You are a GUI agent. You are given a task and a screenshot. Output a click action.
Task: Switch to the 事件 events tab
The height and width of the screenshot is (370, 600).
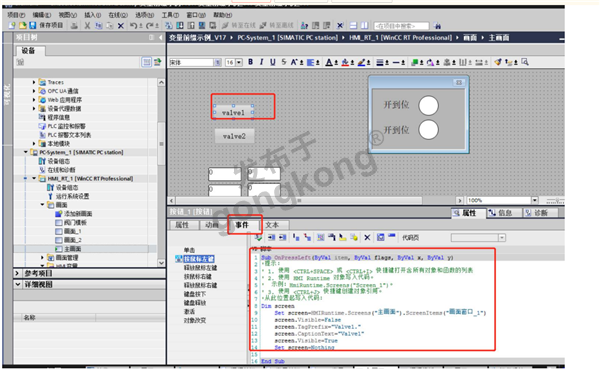tap(242, 225)
